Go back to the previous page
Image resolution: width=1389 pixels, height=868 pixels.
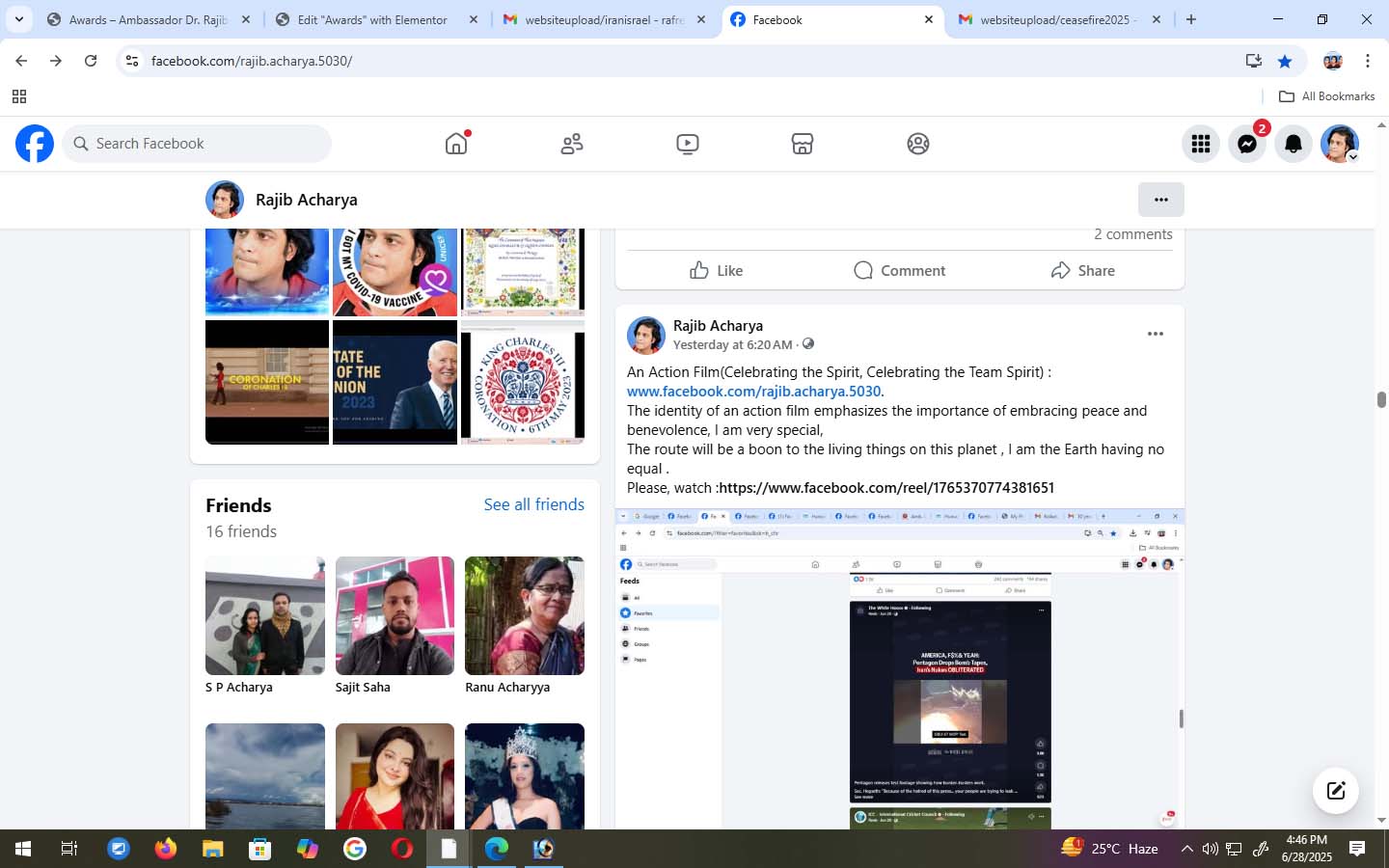coord(21,61)
